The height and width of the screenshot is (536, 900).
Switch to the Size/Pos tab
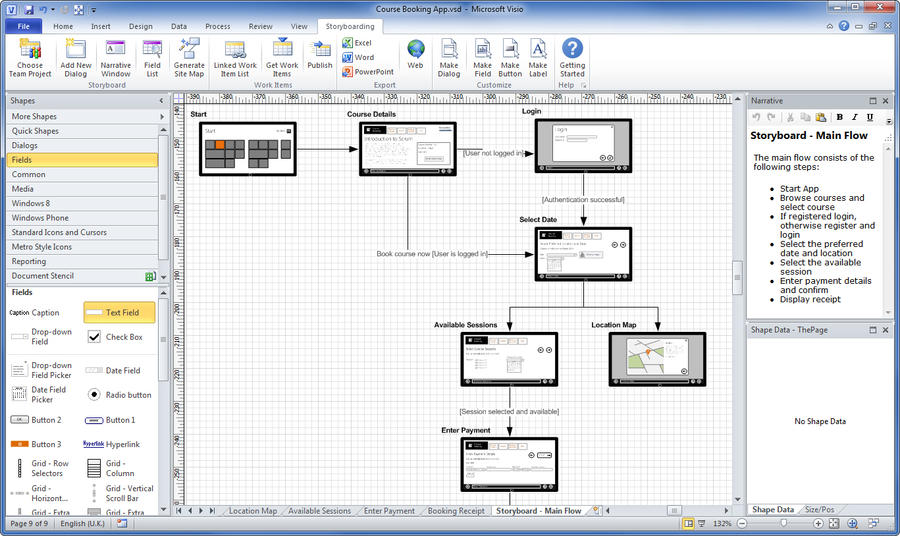pos(820,510)
